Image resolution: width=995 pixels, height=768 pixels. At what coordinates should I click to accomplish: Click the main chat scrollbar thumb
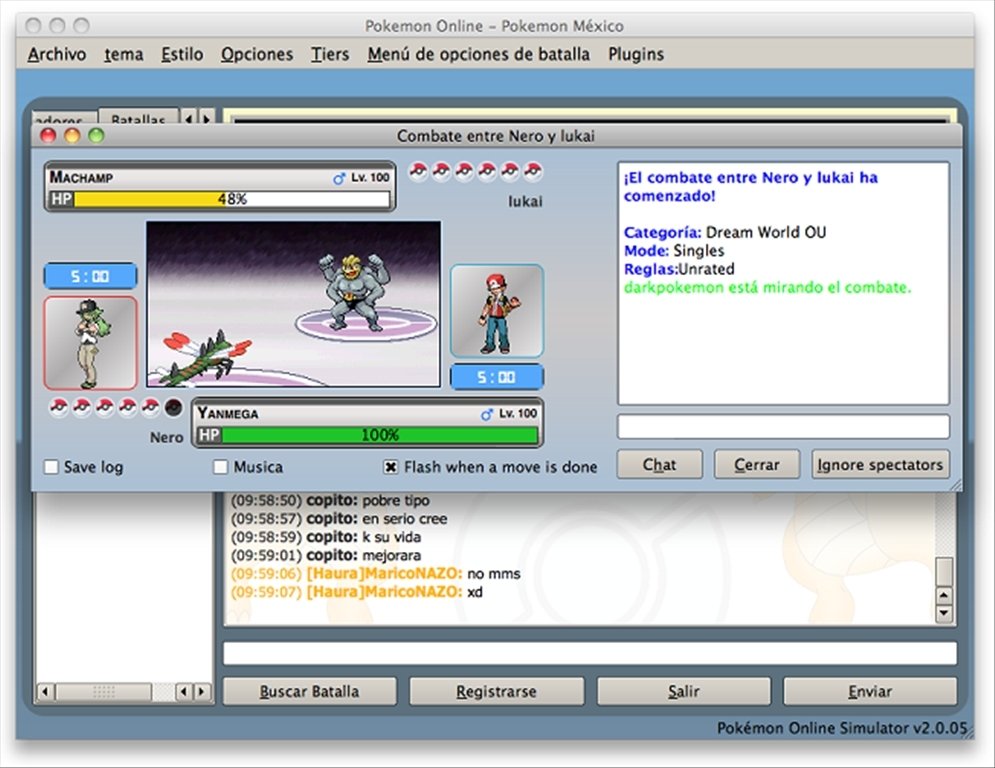coord(944,571)
